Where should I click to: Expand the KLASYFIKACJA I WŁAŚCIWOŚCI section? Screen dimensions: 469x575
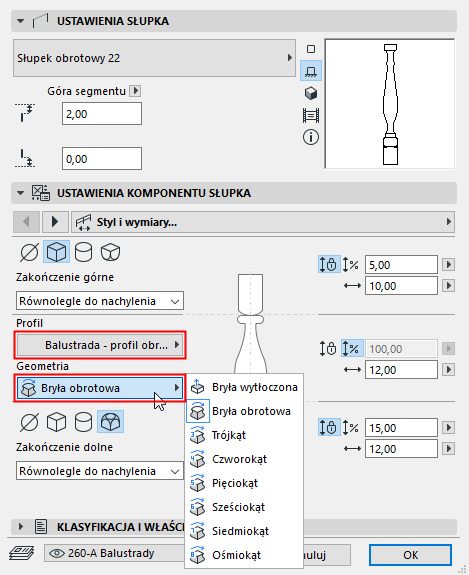click(x=21, y=527)
